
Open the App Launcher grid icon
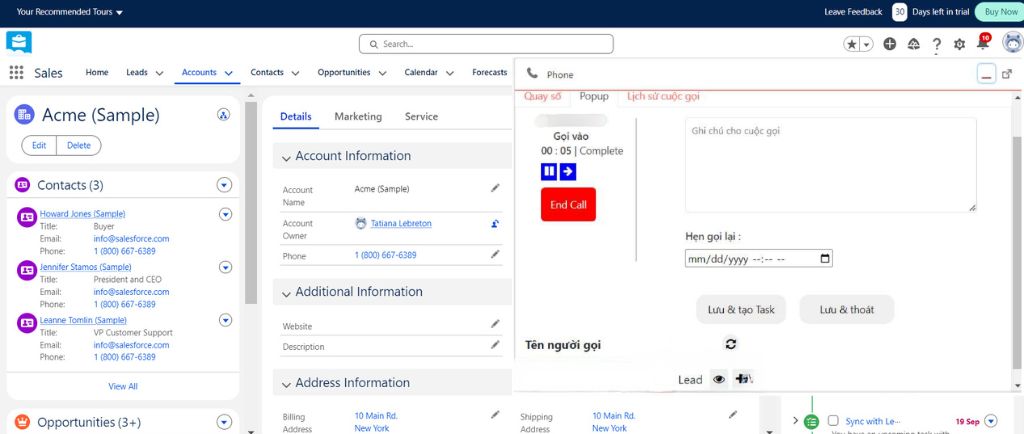pyautogui.click(x=16, y=72)
